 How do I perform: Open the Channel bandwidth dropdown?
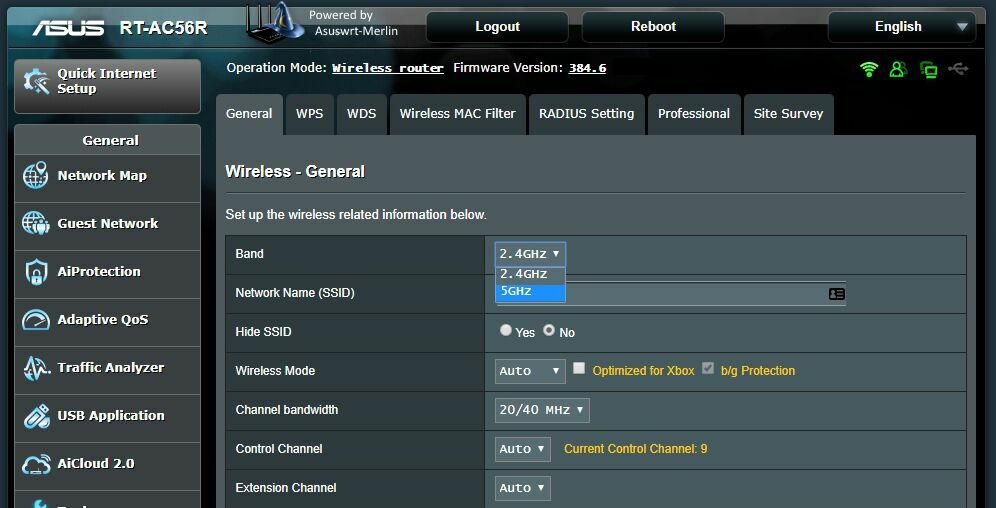point(542,410)
